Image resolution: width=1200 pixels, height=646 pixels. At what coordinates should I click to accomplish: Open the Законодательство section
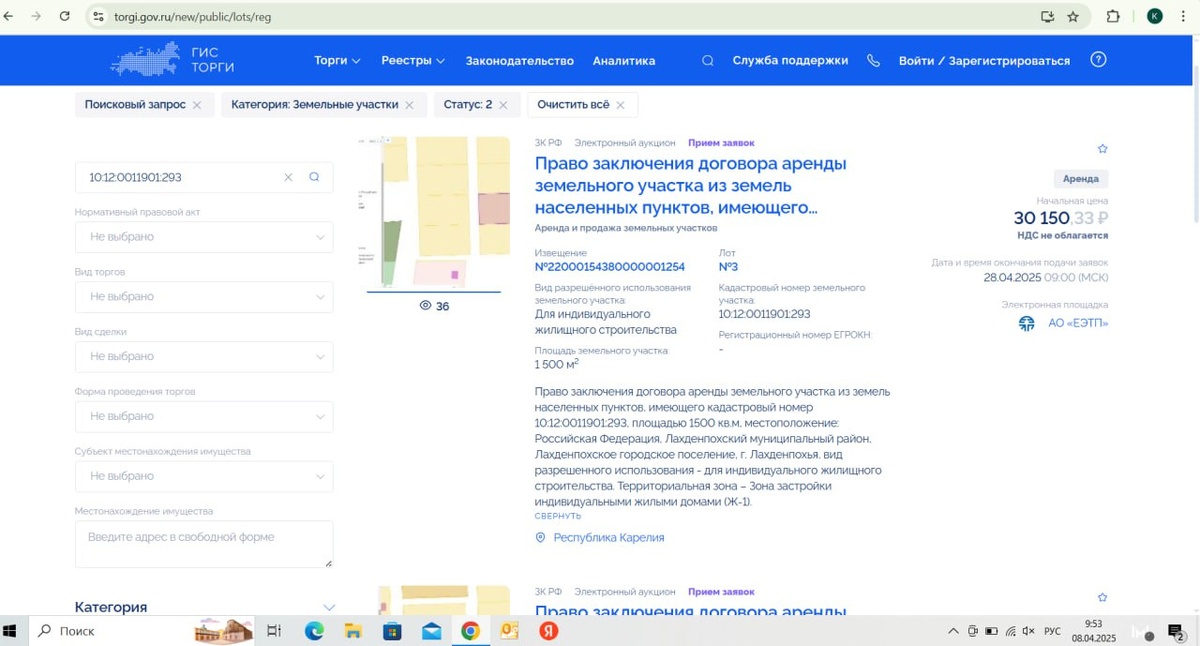519,61
